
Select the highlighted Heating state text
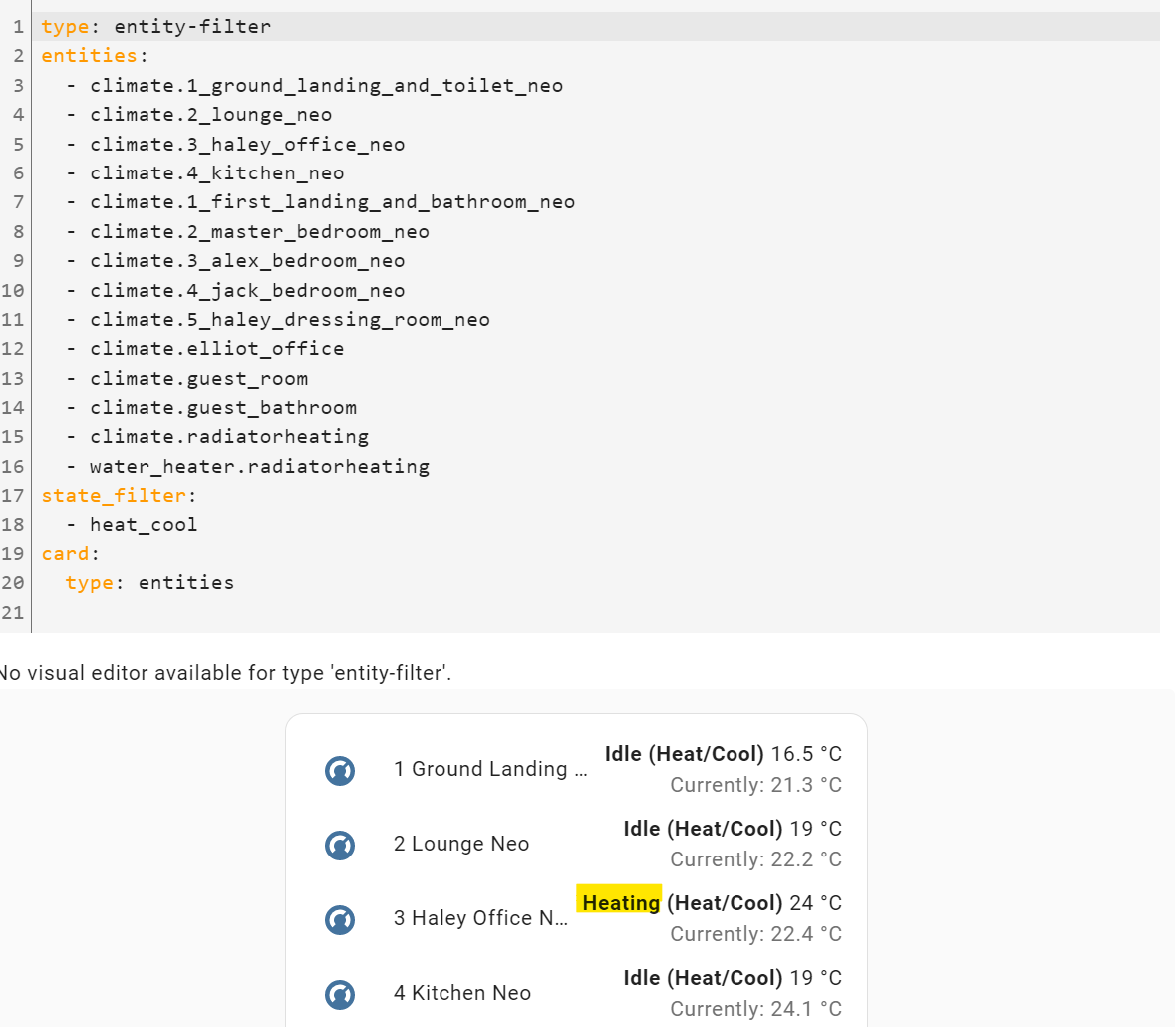pos(619,902)
